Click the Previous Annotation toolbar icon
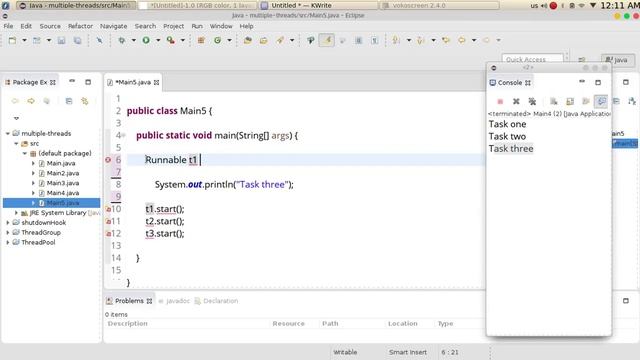 420,40
